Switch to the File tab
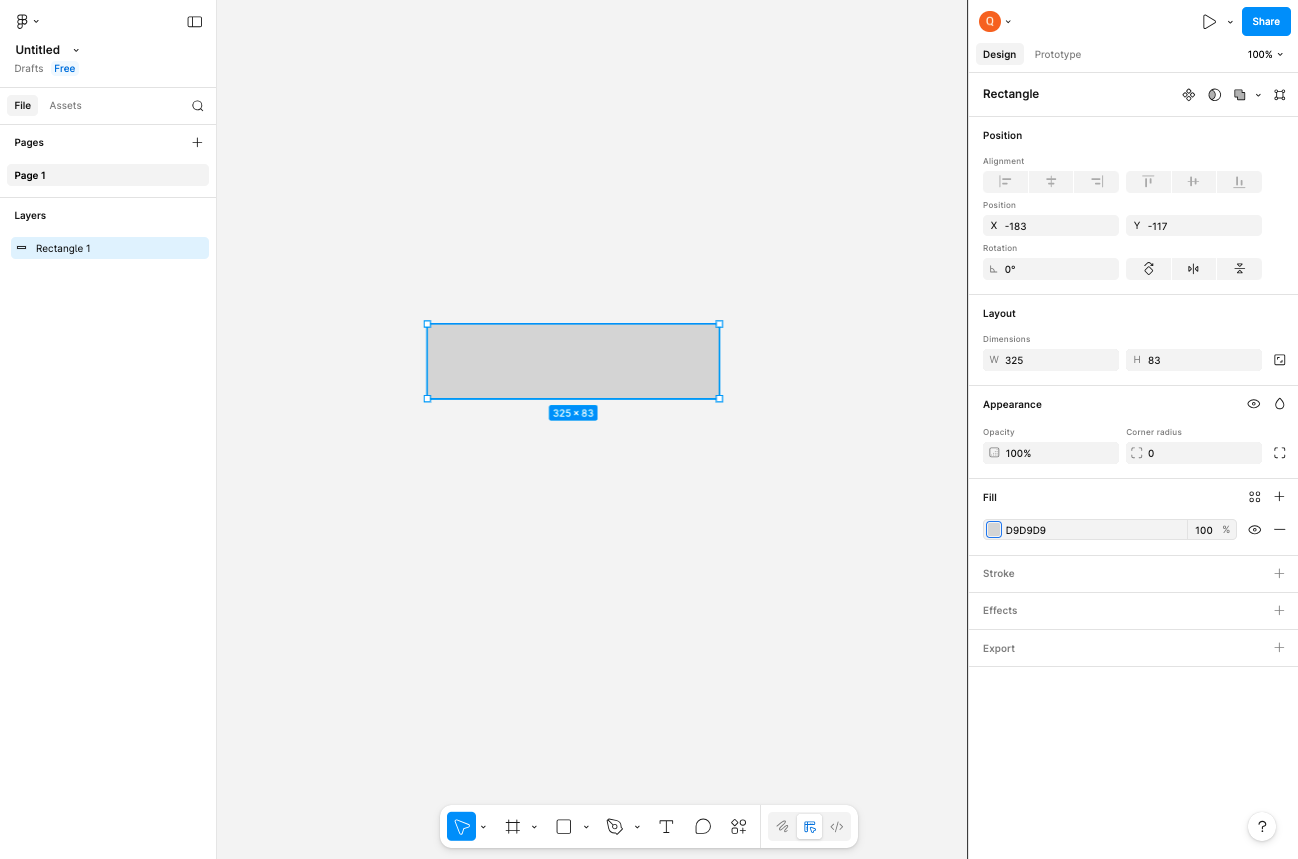The width and height of the screenshot is (1298, 859). 23,106
